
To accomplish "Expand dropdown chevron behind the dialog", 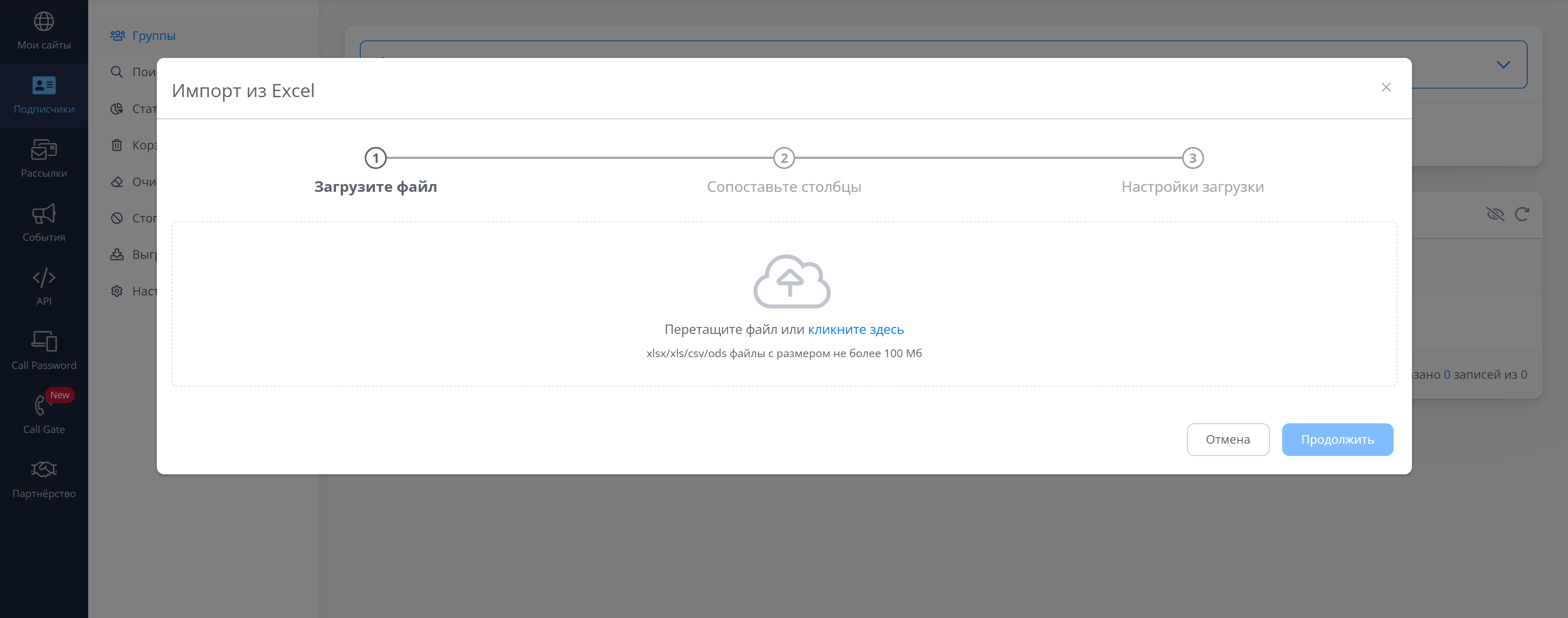I will click(x=1503, y=64).
